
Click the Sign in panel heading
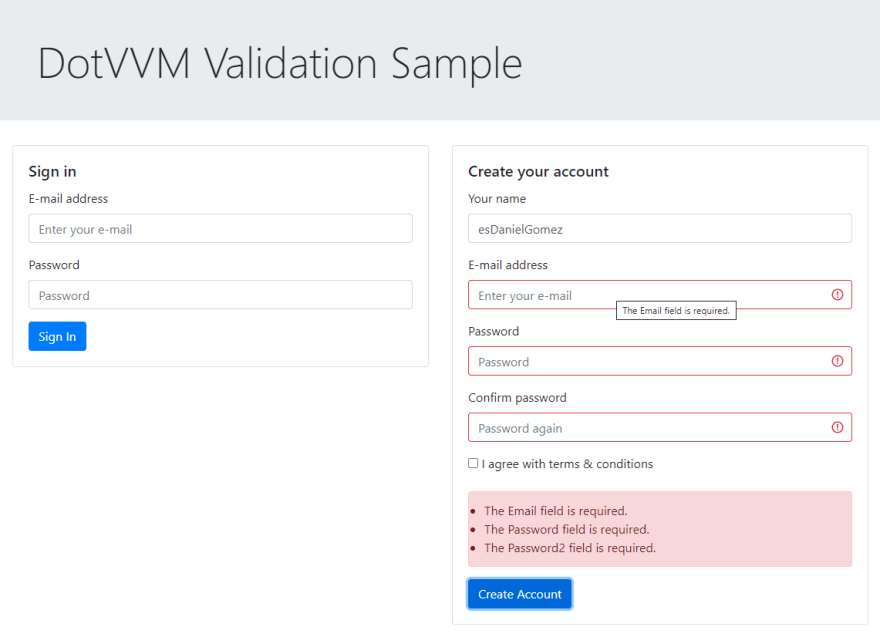[52, 172]
